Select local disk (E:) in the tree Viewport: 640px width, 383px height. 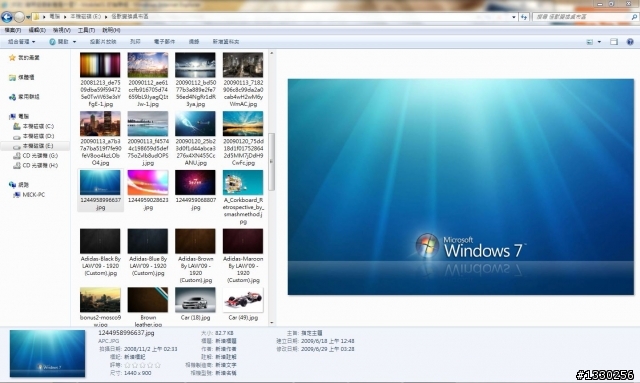[33, 146]
